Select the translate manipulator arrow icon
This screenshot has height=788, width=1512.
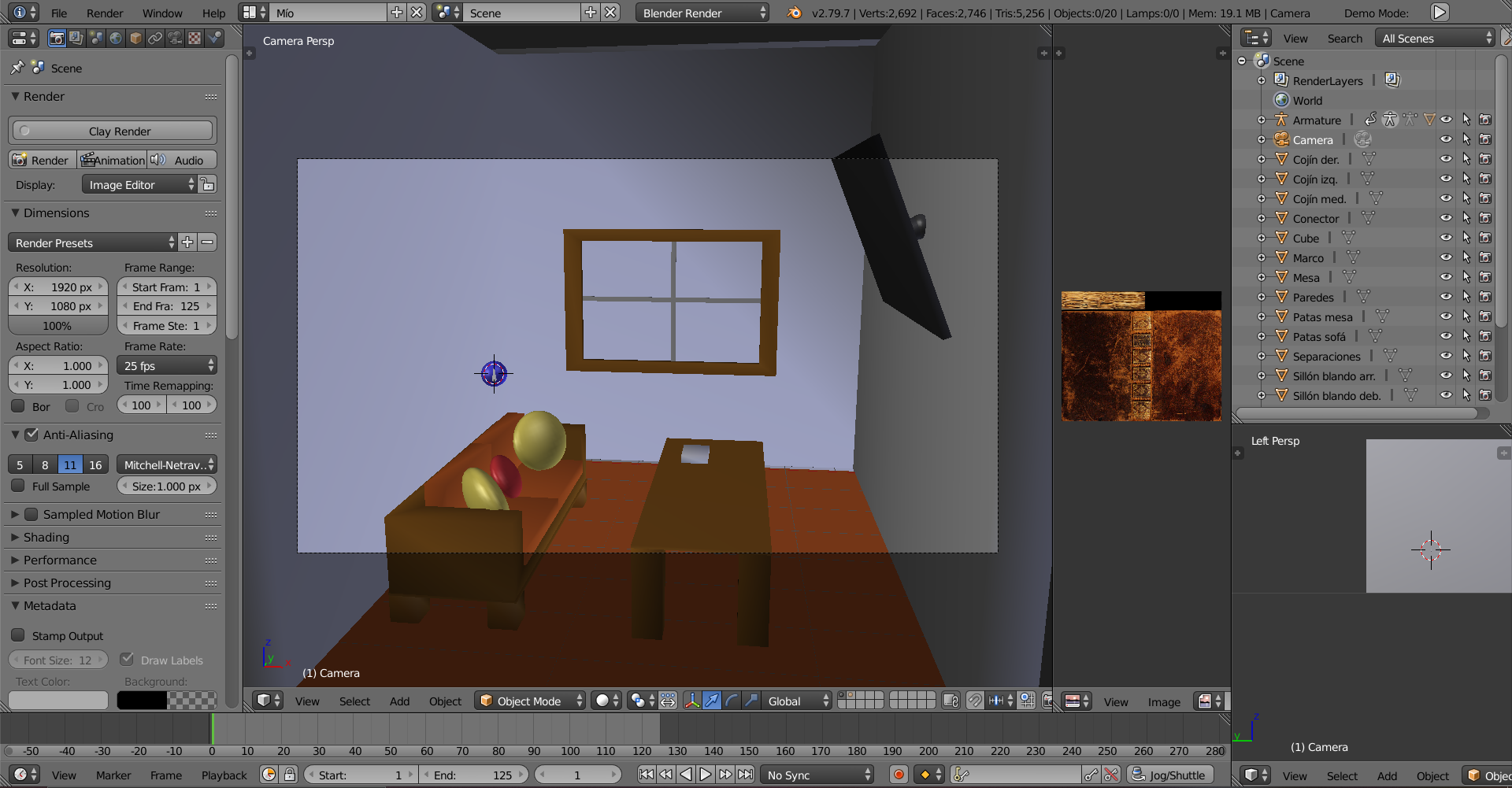(x=712, y=701)
